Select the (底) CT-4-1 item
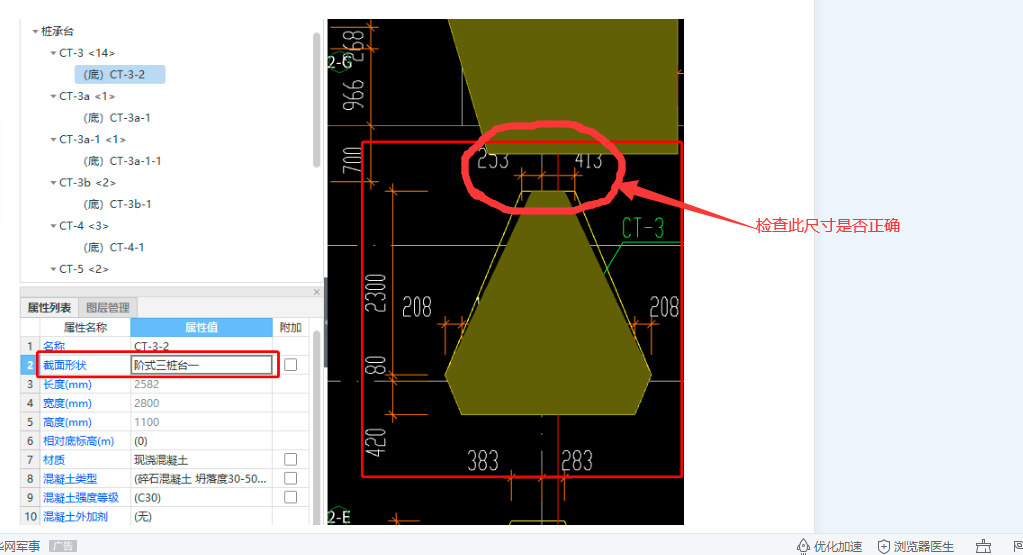Screen dimensions: 1023x555 point(114,247)
